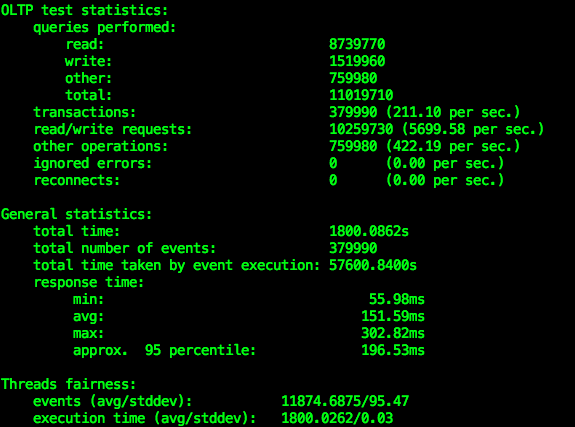The image size is (575, 427).
Task: Select the other queries value 759980
Action: tap(353, 78)
